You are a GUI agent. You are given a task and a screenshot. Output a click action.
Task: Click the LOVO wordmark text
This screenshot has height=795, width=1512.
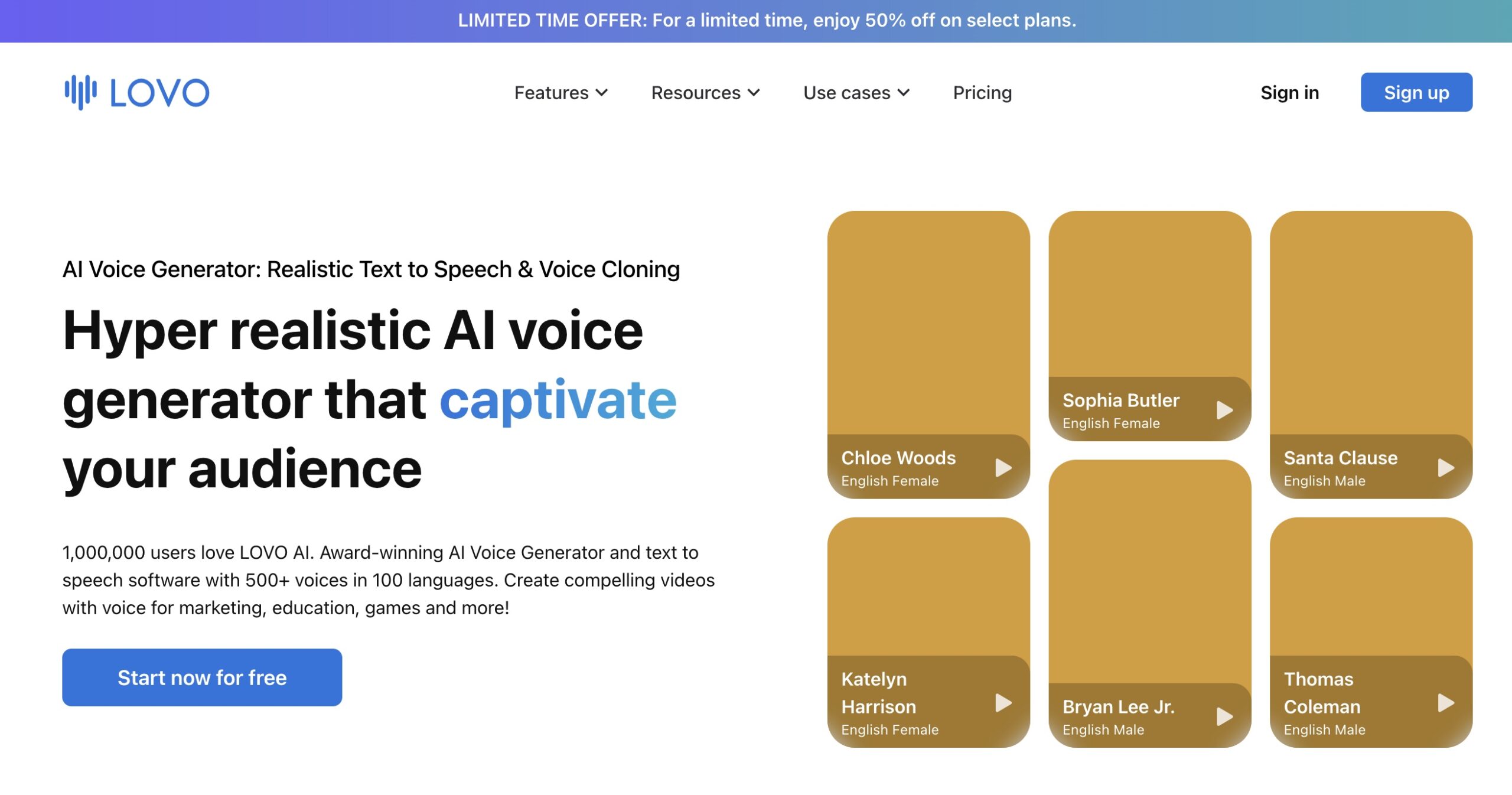159,93
